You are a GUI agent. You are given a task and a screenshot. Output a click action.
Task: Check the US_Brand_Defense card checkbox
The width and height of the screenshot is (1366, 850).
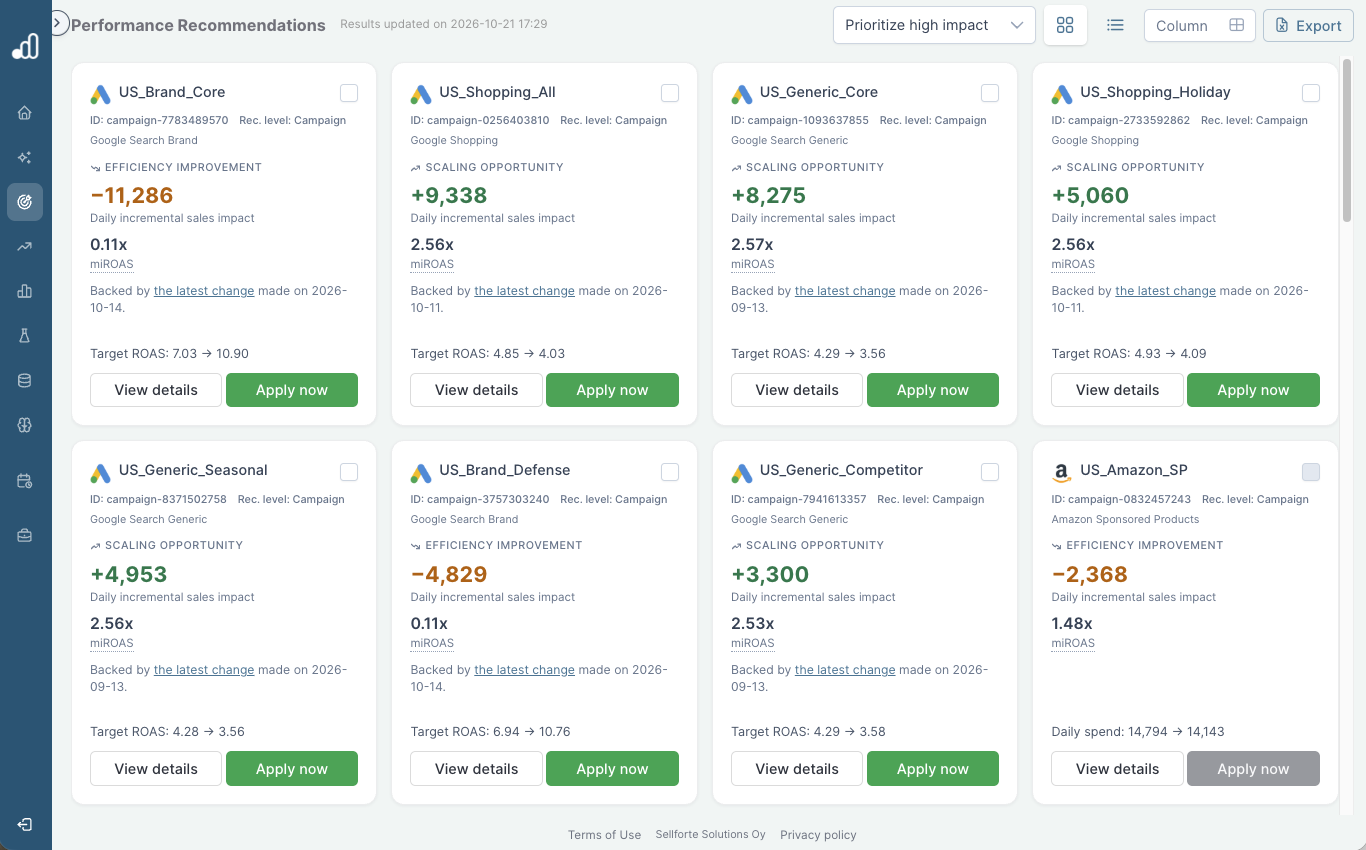pos(670,472)
